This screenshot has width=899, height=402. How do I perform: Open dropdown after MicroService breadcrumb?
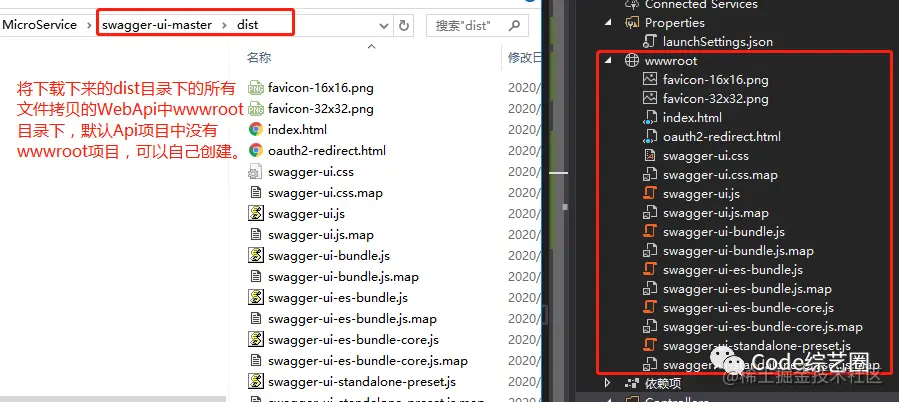[89, 25]
